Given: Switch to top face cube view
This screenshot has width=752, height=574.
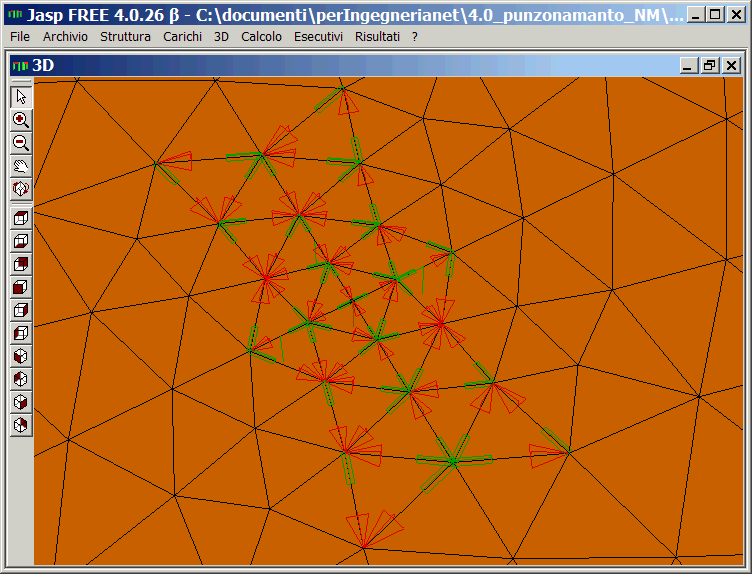Looking at the screenshot, I should tap(21, 218).
